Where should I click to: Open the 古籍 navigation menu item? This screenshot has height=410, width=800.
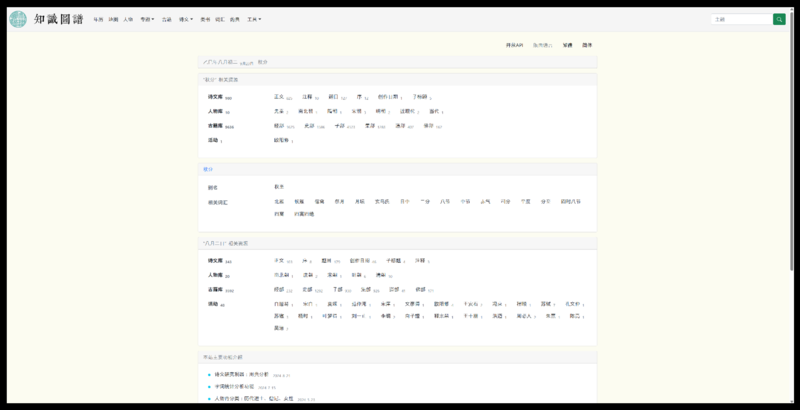pyautogui.click(x=166, y=19)
